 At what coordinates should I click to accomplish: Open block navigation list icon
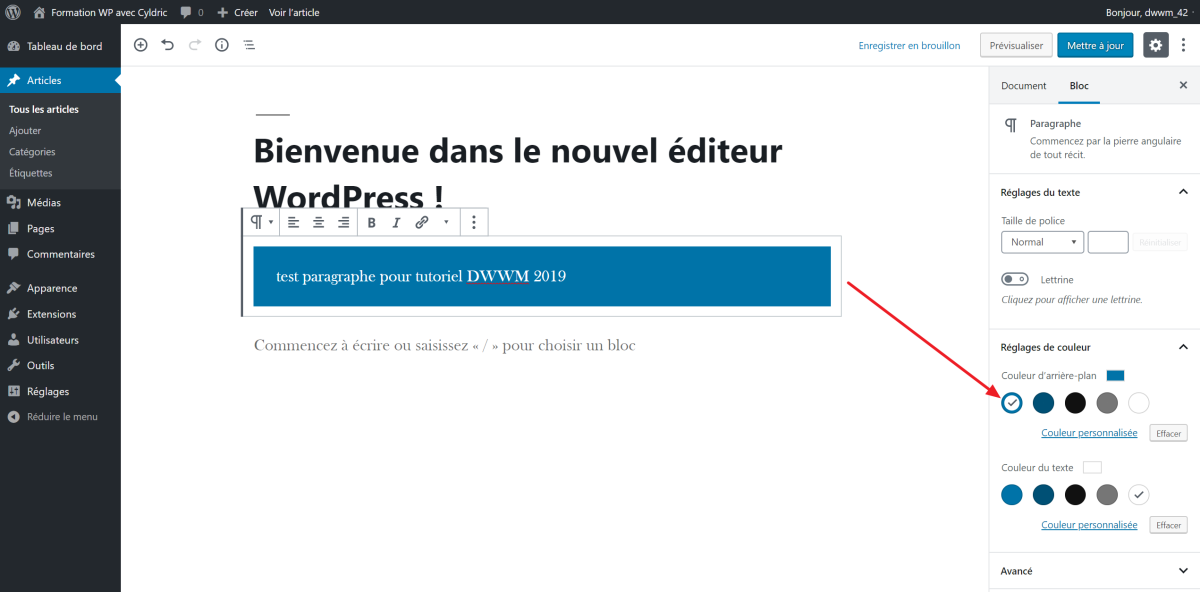(x=249, y=45)
